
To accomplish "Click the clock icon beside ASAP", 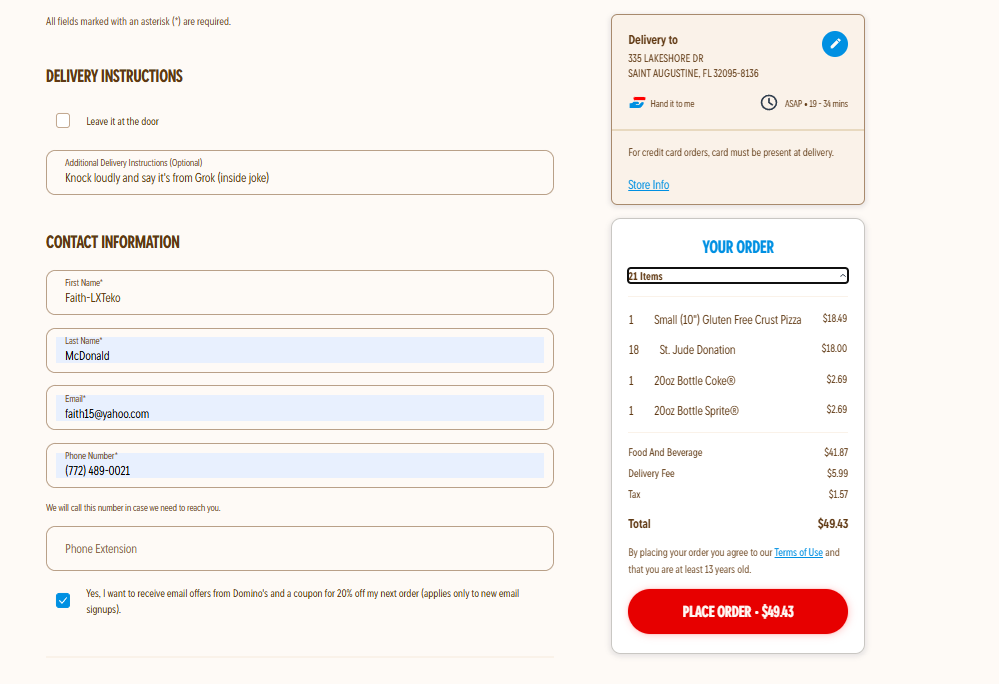I will 768,103.
